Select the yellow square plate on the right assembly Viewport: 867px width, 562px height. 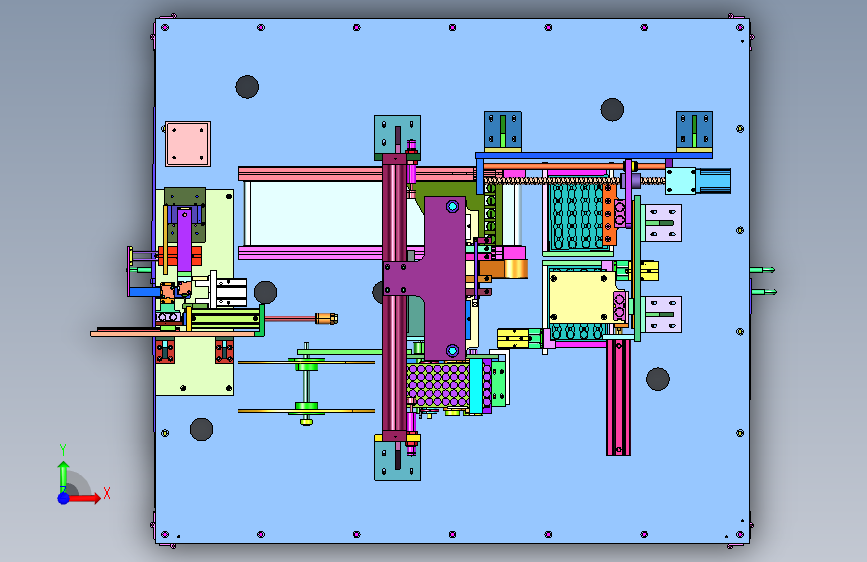(x=581, y=295)
